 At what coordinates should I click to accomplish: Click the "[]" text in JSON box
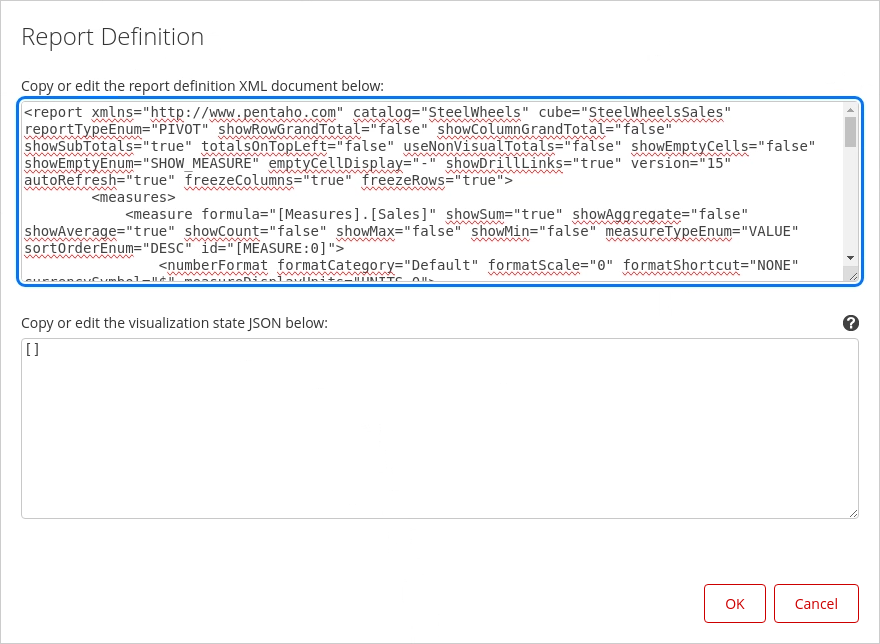pos(32,351)
